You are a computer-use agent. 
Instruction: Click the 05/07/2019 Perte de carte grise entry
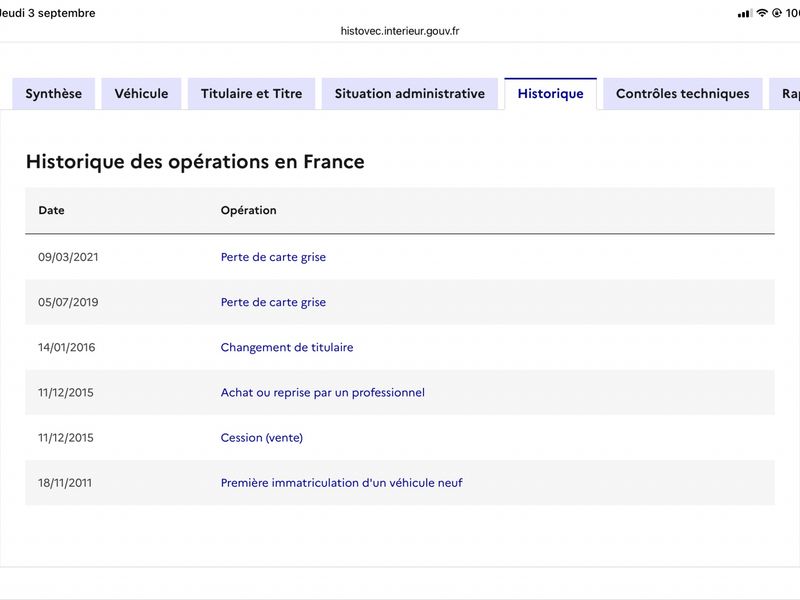click(x=273, y=302)
